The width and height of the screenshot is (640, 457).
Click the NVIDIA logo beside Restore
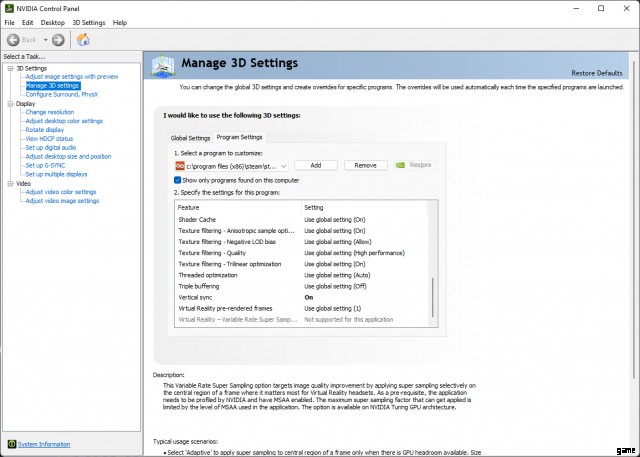400,165
